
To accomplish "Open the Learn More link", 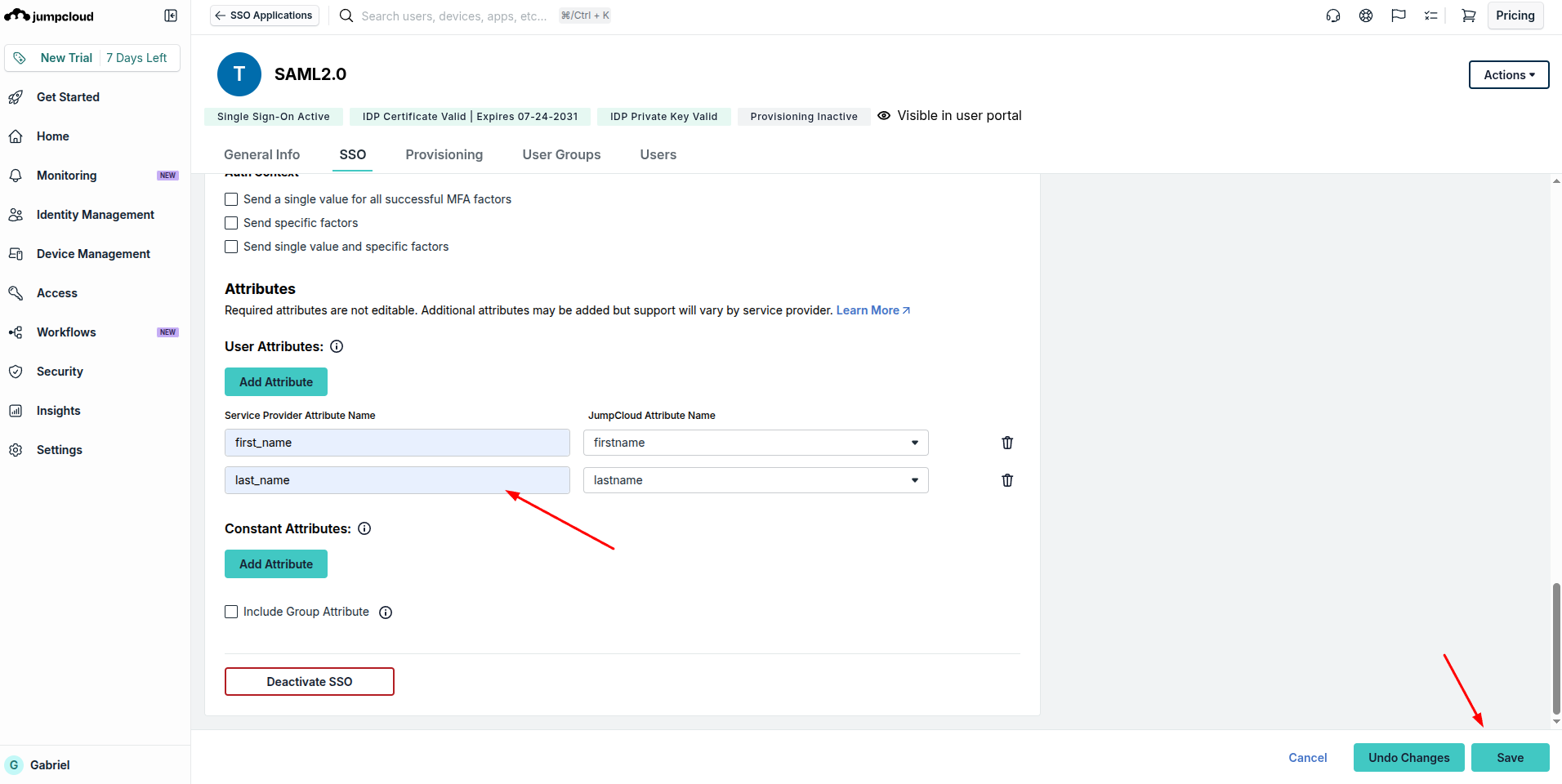I will pos(873,310).
